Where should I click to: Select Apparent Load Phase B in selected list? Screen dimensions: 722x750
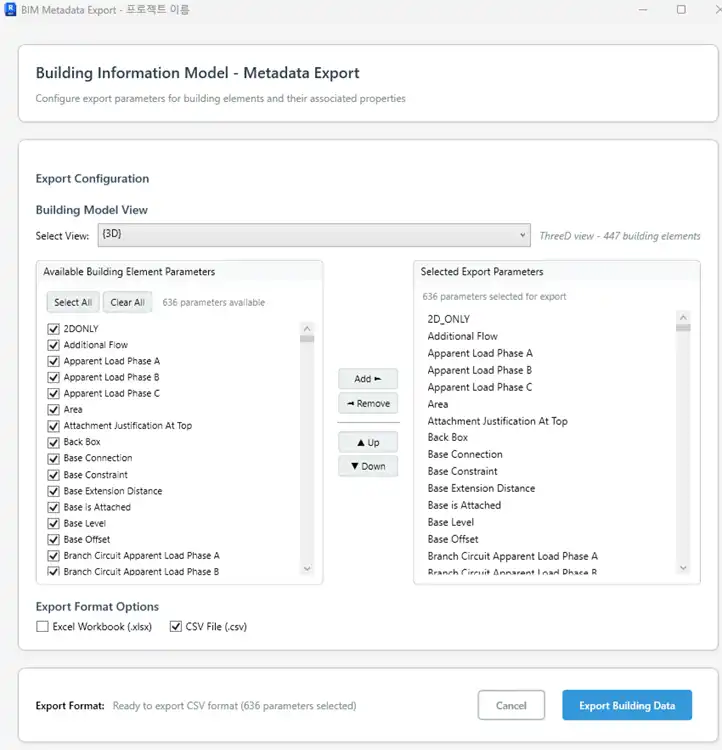click(480, 370)
